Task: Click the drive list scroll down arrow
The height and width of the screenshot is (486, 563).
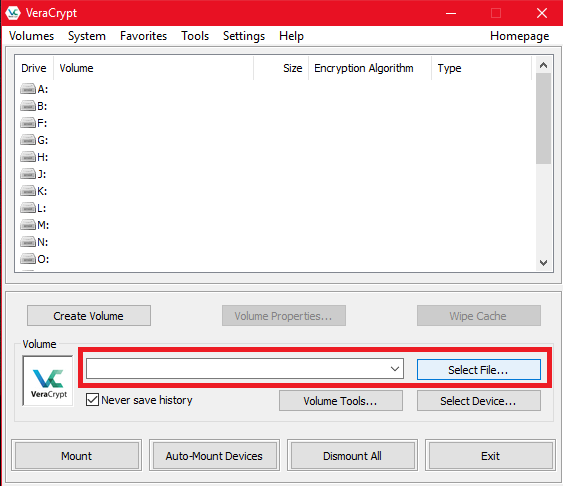Action: coord(543,263)
